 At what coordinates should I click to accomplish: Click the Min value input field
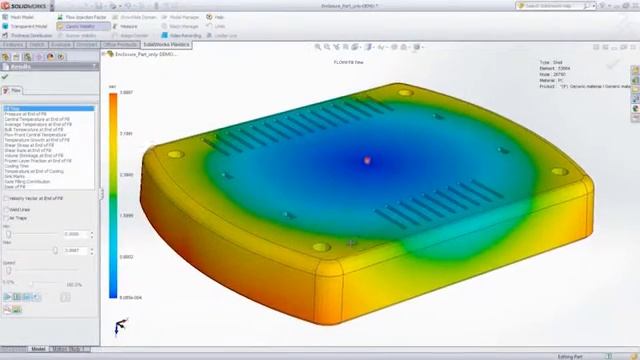(76, 234)
